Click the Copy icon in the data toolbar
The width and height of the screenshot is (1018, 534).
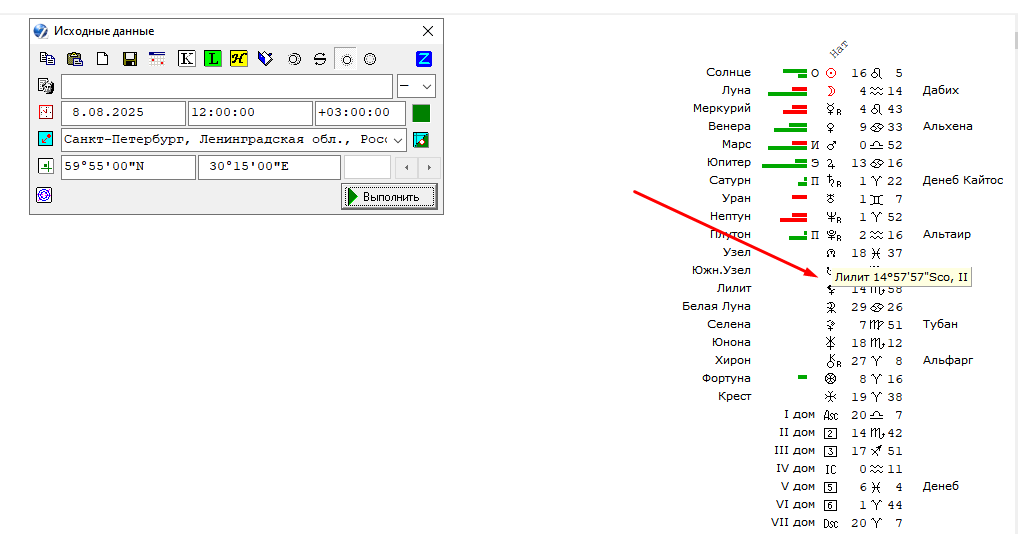tap(47, 59)
